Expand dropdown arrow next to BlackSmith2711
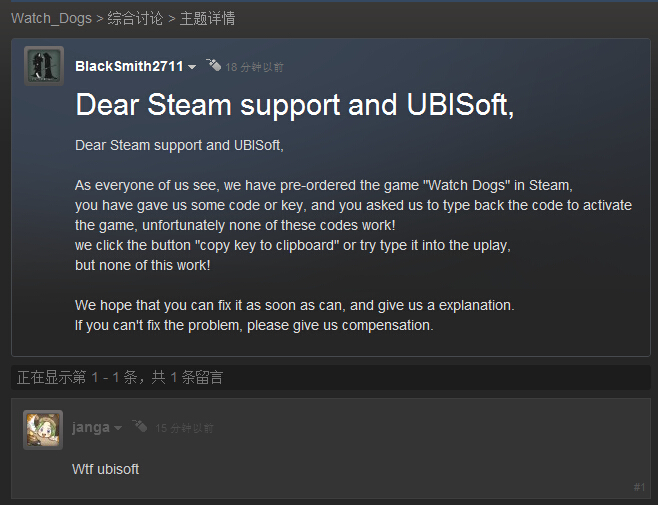The image size is (658, 505). [x=192, y=67]
